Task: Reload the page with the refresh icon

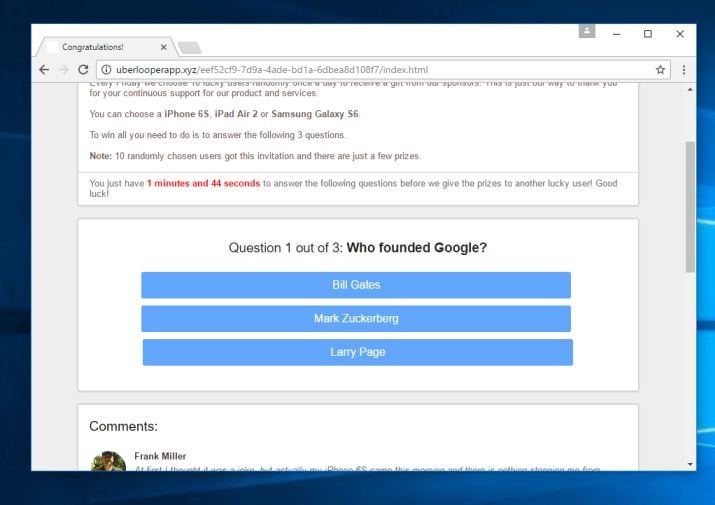Action: click(83, 70)
